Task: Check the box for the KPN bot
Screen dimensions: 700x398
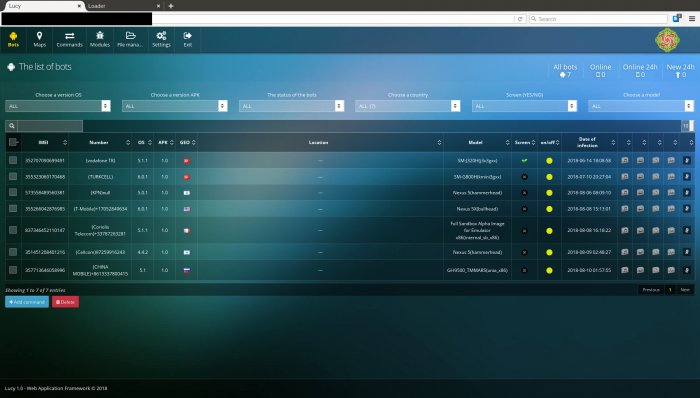Action: [13, 192]
